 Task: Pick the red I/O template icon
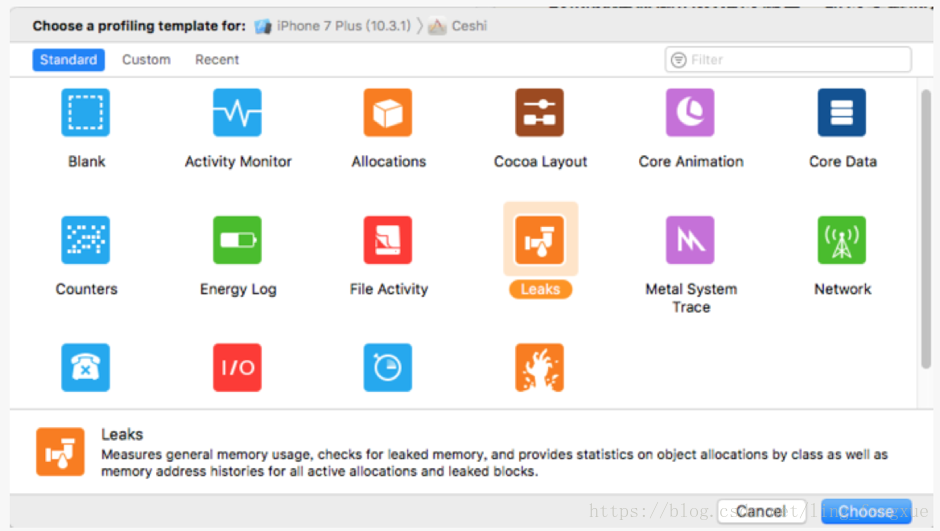click(237, 367)
